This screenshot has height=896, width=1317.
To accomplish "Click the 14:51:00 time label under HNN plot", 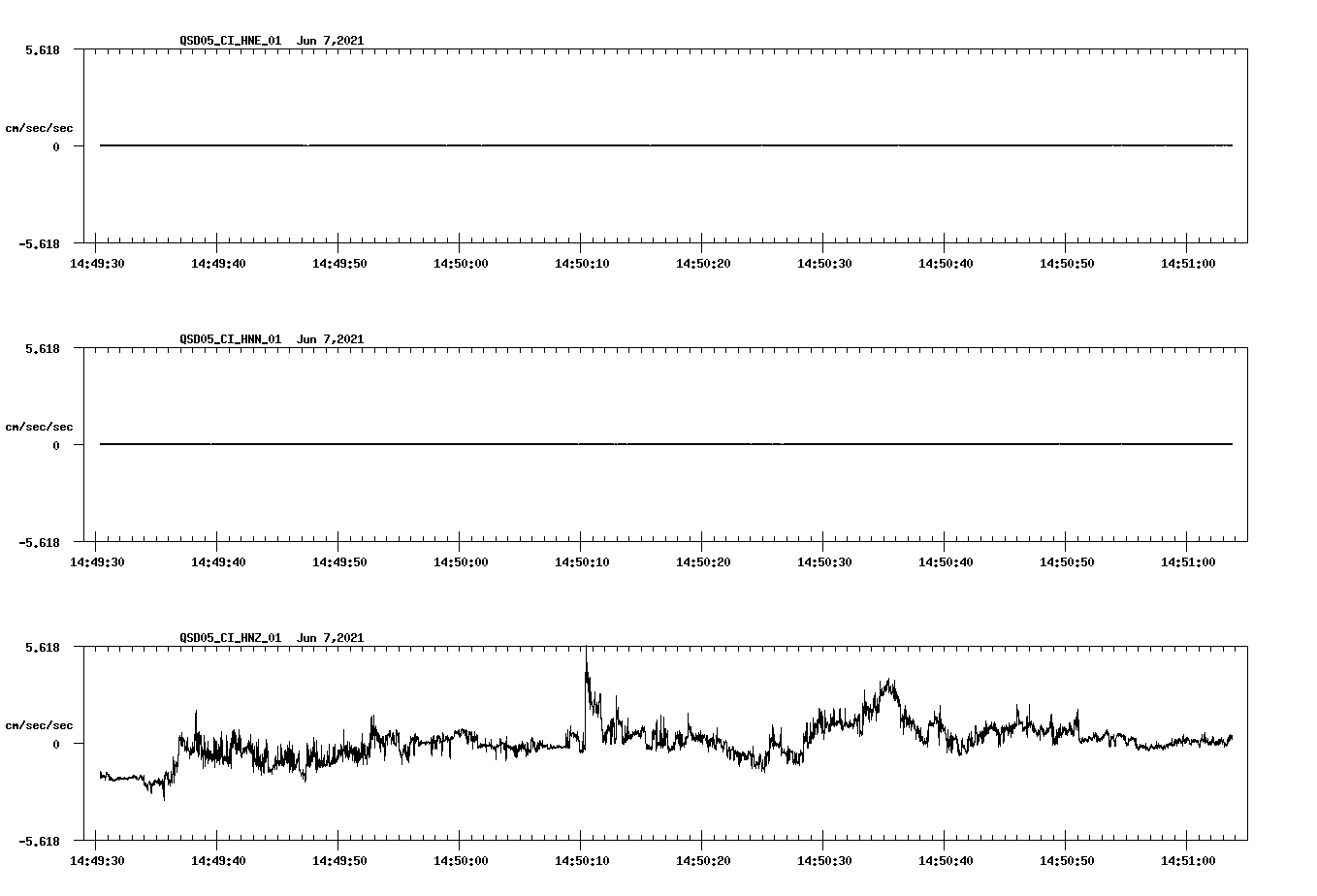I will pos(1188,562).
